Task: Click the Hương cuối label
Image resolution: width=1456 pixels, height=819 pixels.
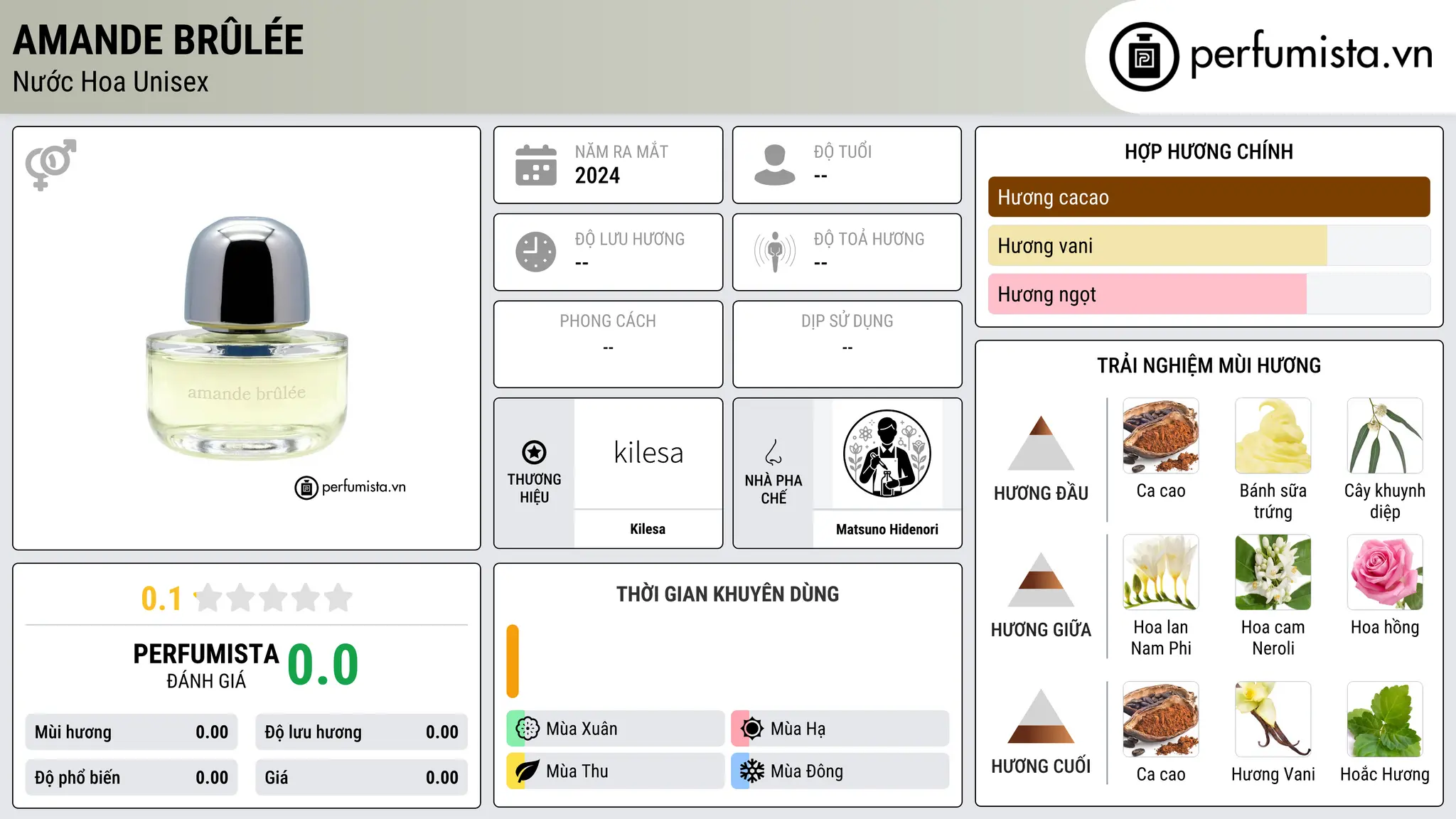Action: point(1041,766)
